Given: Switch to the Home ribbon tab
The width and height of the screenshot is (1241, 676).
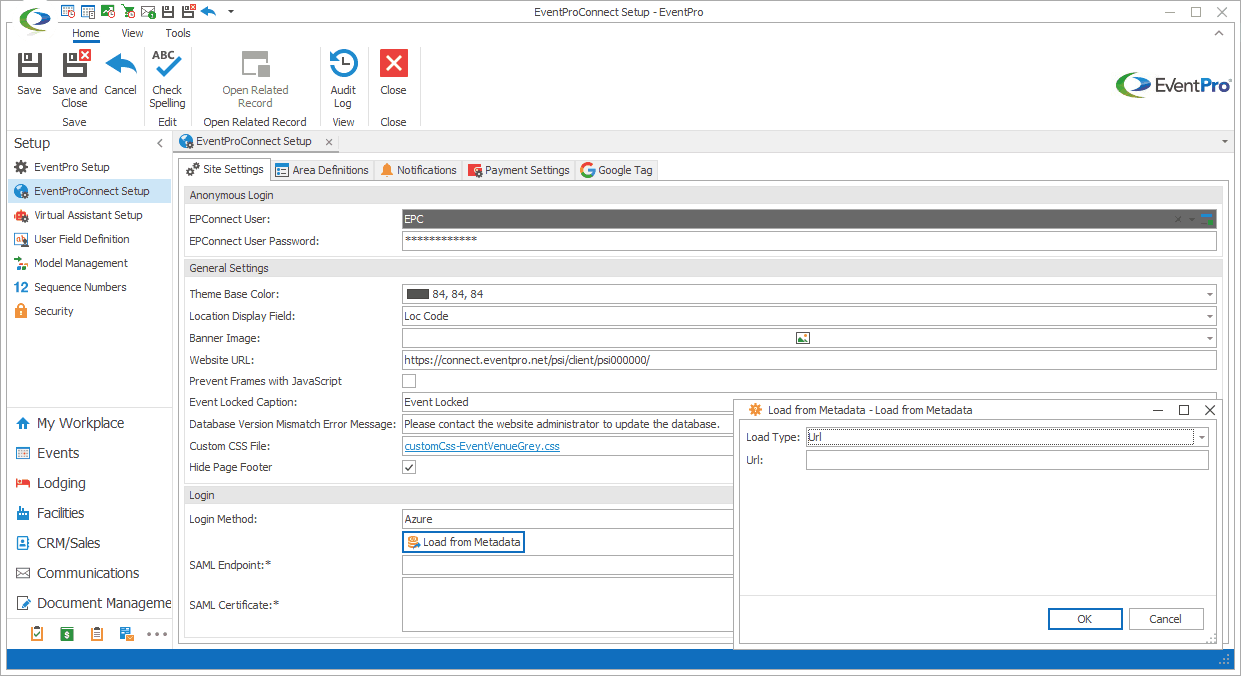Looking at the screenshot, I should (86, 33).
